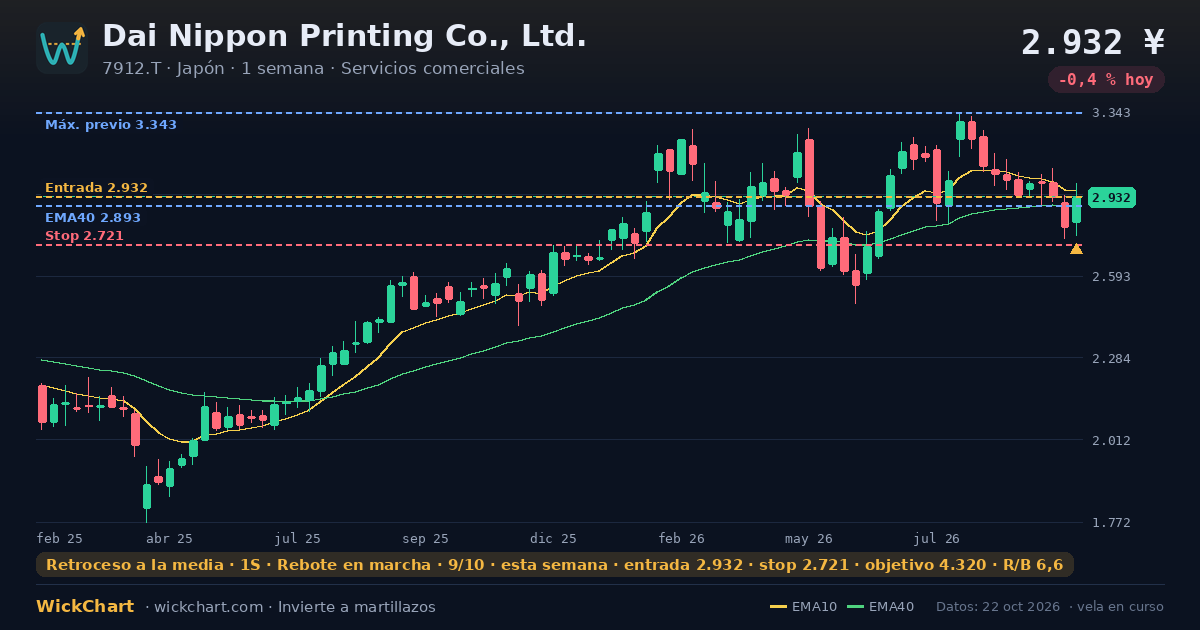
Task: Select the Dai Nippon Printing Co., Ltd. title
Action: pos(344,36)
